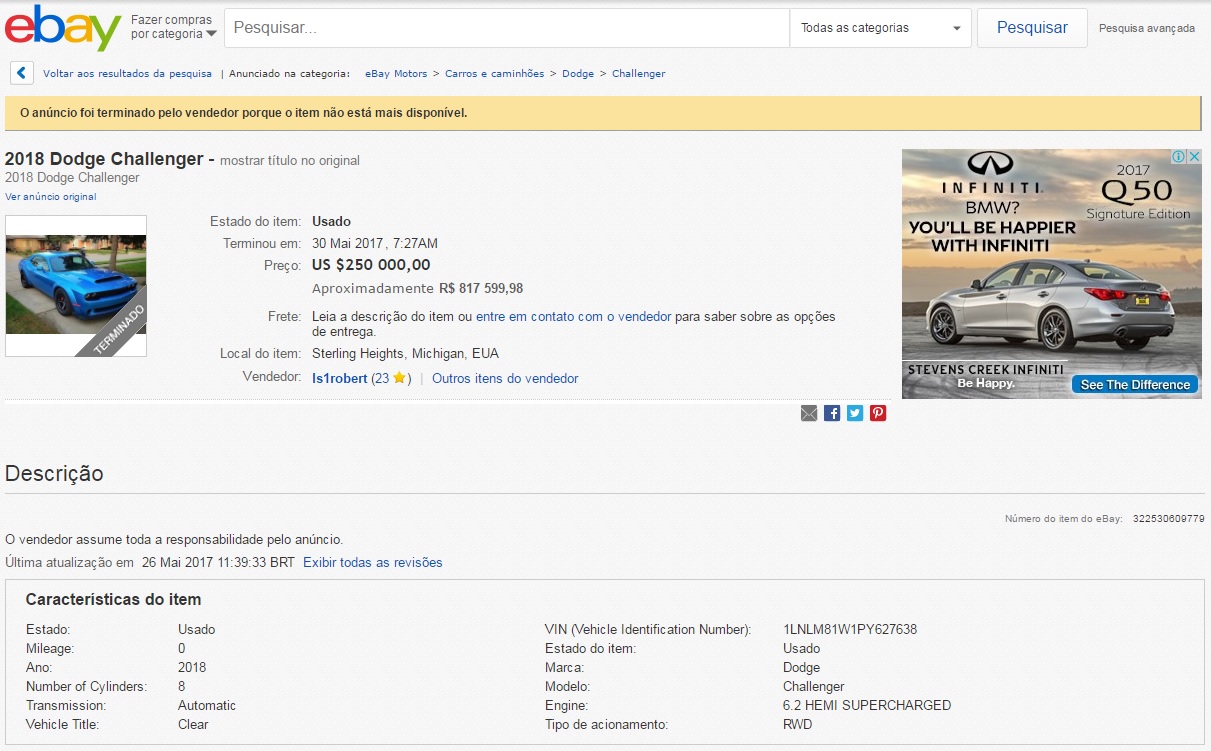Share listing on Pinterest
Image resolution: width=1211 pixels, height=751 pixels.
point(878,413)
